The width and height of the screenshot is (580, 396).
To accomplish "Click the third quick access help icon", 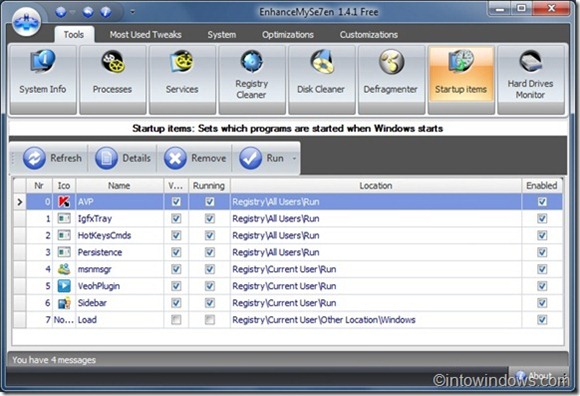I will pos(106,12).
